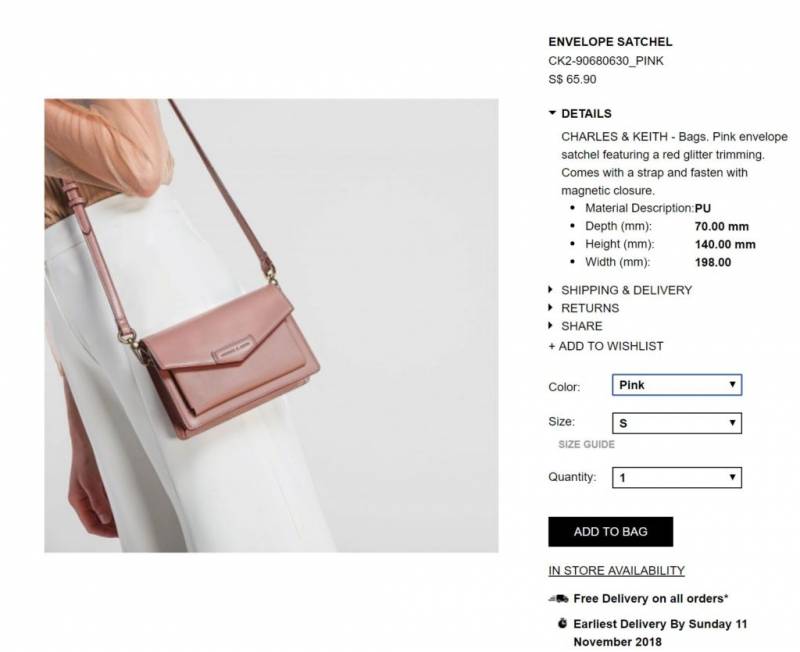Open the Color dropdown showing Pink
800x652 pixels.
click(677, 385)
